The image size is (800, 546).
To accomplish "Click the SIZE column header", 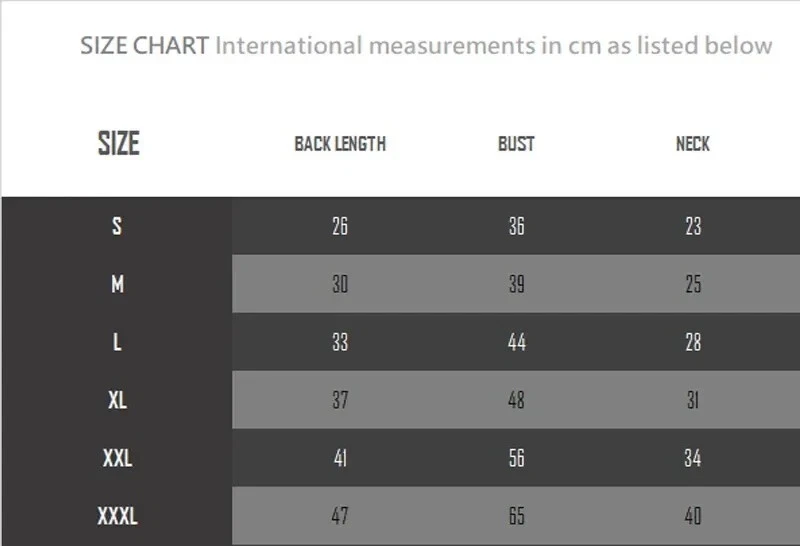I will coord(118,143).
